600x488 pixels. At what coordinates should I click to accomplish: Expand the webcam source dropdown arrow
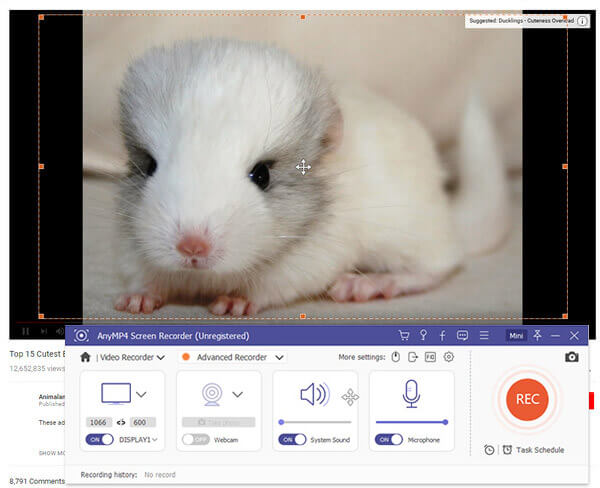point(237,394)
